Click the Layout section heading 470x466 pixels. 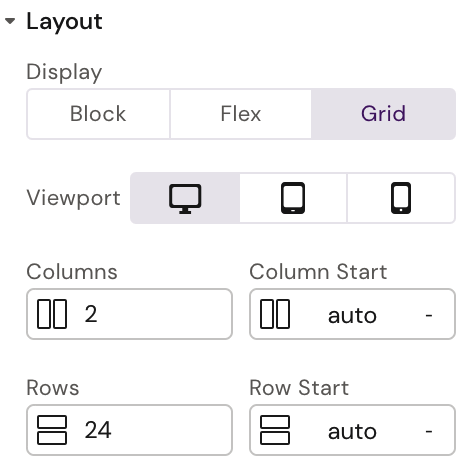[x=64, y=22]
